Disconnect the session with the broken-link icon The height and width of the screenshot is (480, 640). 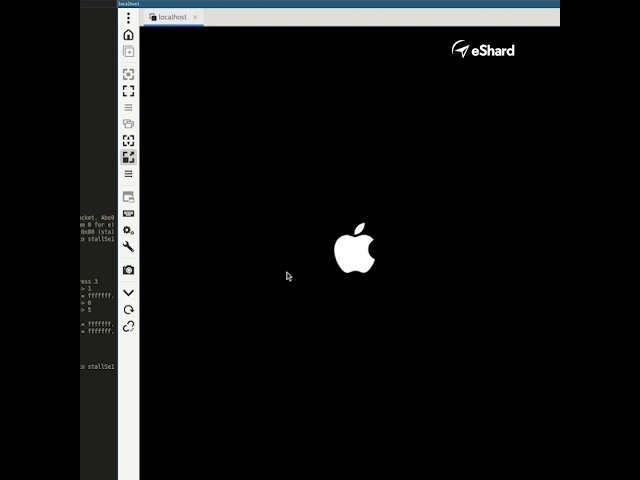coord(129,326)
